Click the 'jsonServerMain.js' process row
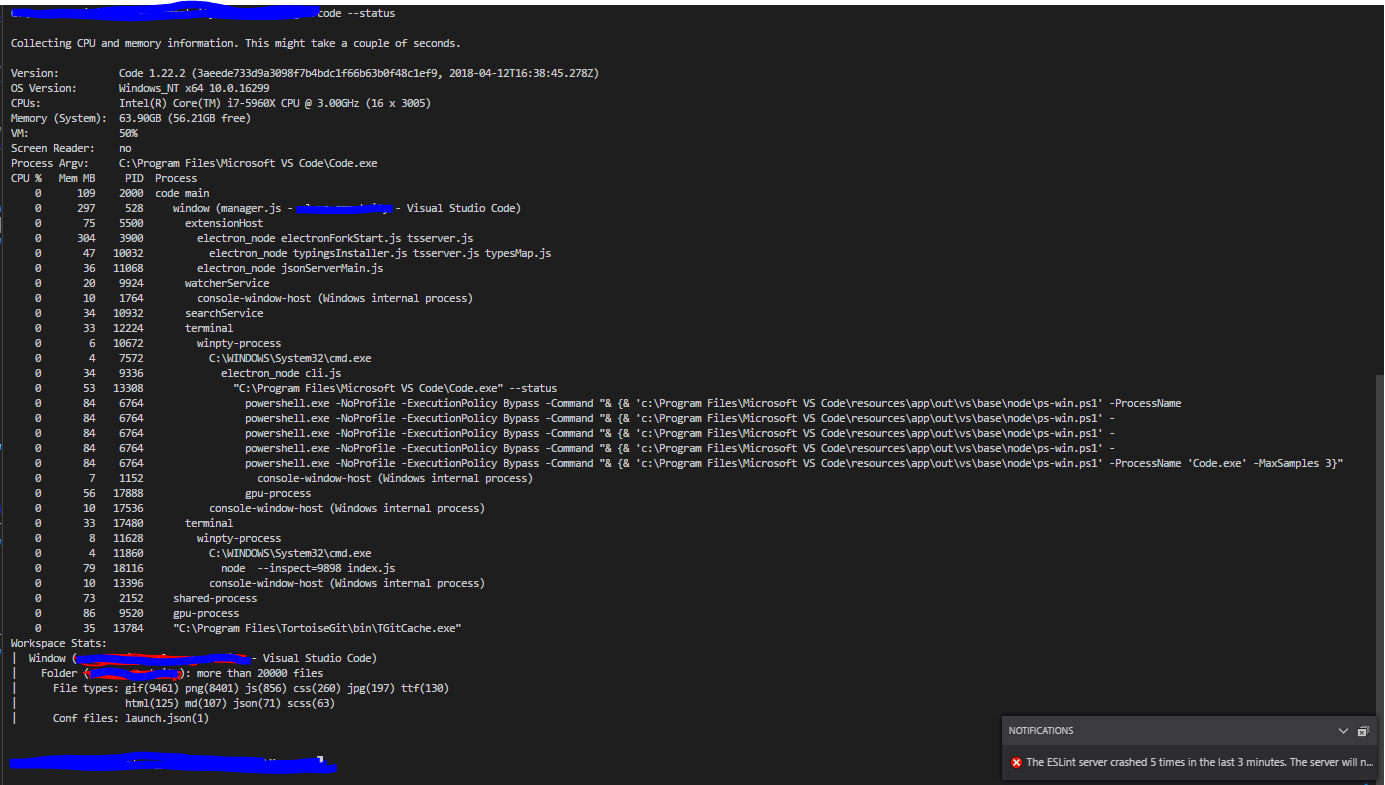1385x785 pixels. tap(209, 269)
